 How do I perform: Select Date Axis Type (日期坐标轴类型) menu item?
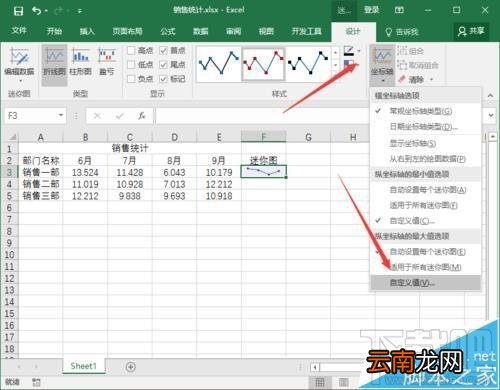pos(425,127)
